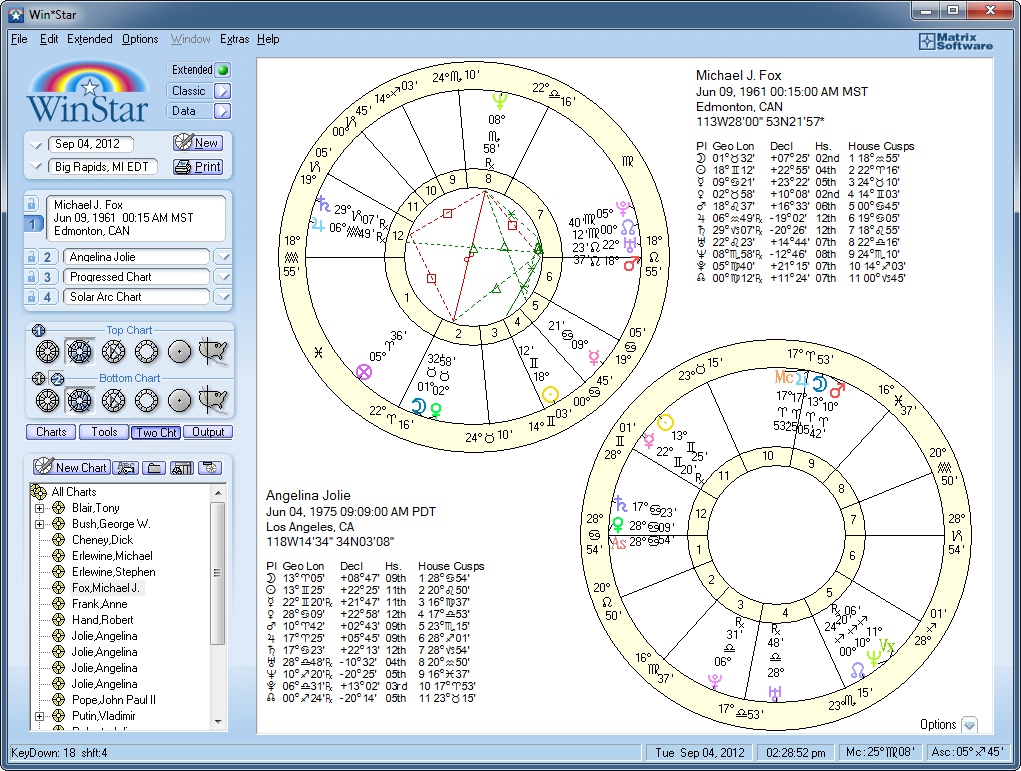Toggle the lock on chart slot 3

tap(31, 277)
